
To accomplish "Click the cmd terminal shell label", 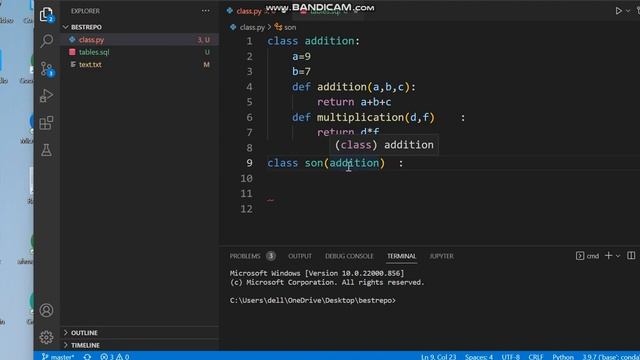I will (588, 256).
